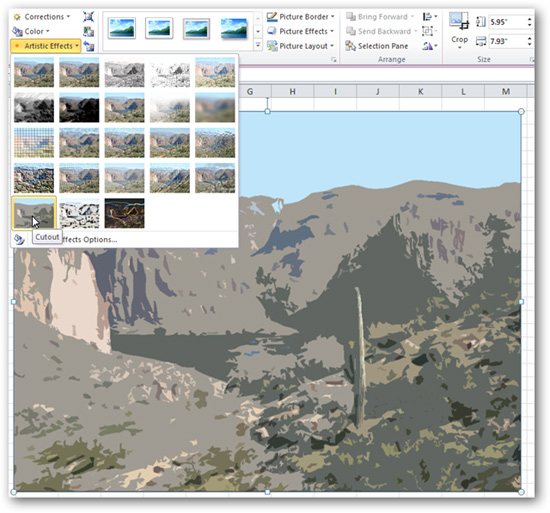Viewport: 550px width, 513px height.
Task: Open the Align objects icon menu
Action: point(430,16)
